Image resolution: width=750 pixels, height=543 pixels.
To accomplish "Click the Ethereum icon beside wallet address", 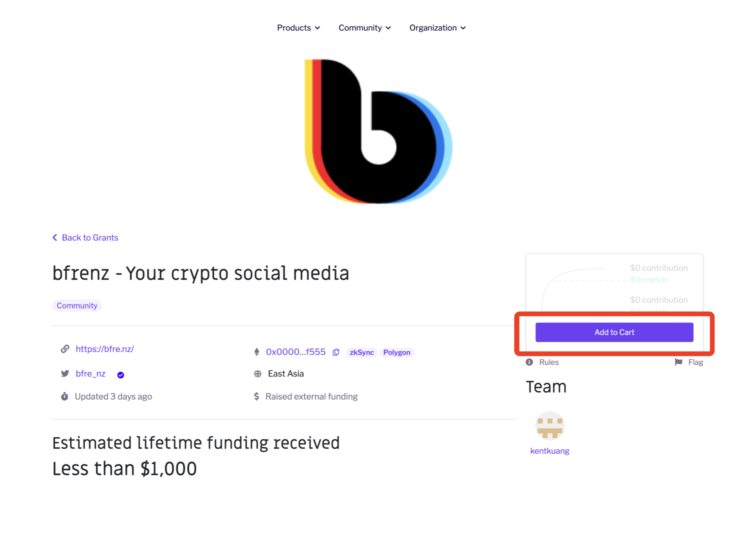I will (x=257, y=352).
